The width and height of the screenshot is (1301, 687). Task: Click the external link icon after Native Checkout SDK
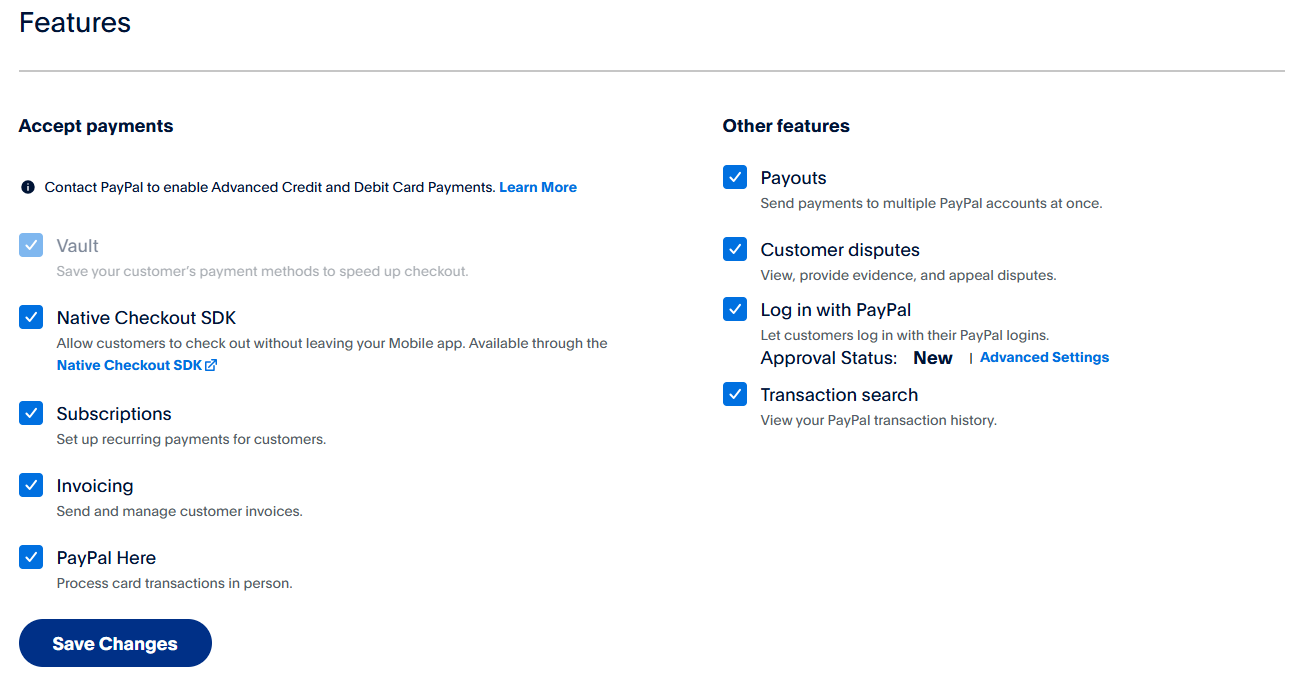[211, 365]
